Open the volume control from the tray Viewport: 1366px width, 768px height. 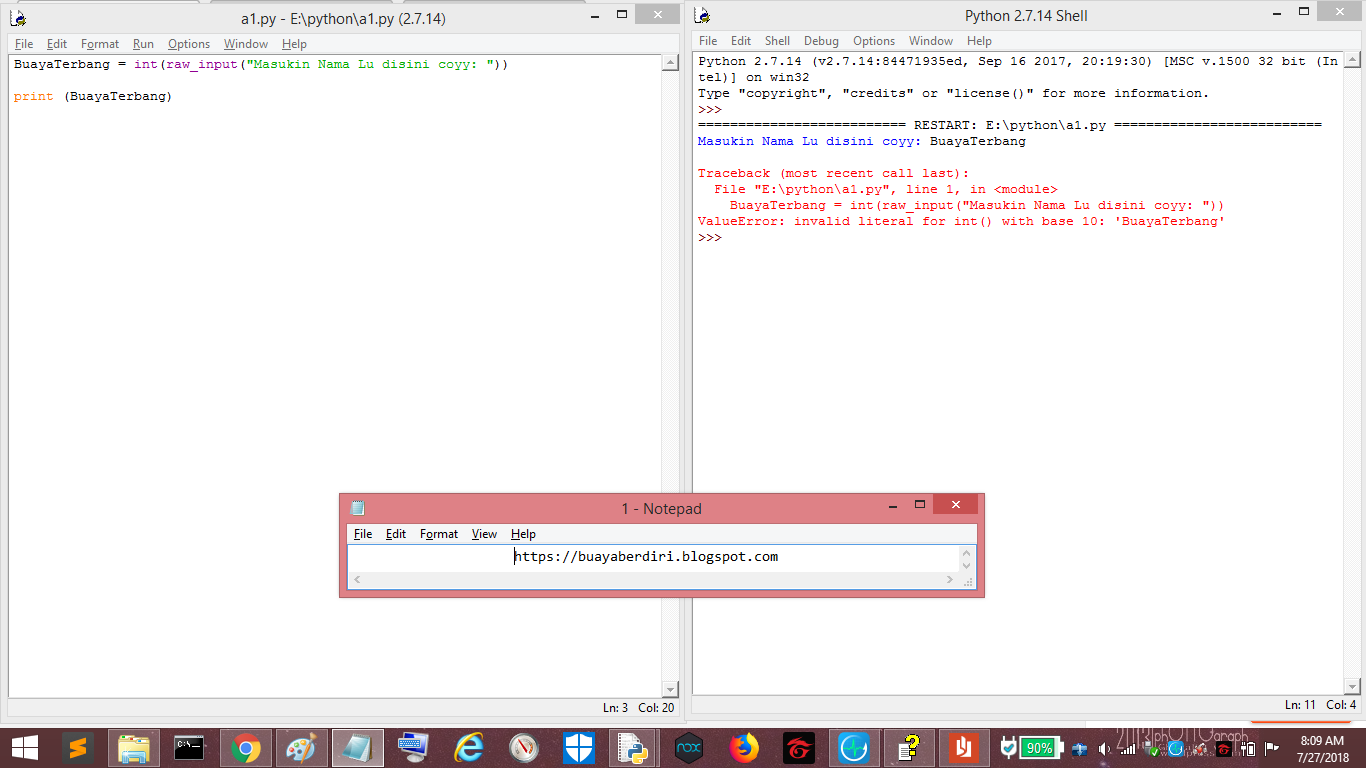pyautogui.click(x=1104, y=748)
